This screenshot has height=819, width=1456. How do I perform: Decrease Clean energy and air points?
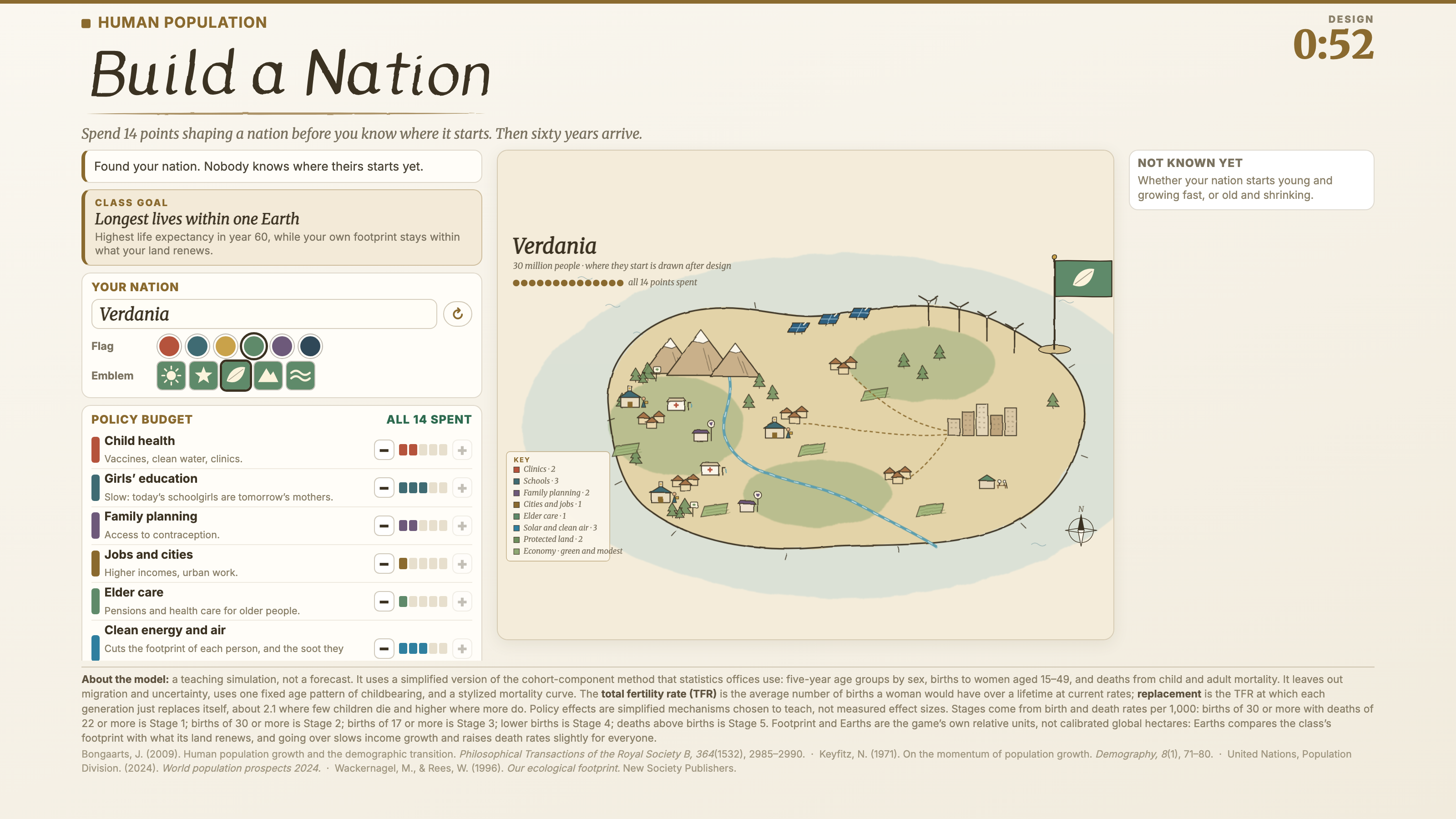pyautogui.click(x=384, y=648)
